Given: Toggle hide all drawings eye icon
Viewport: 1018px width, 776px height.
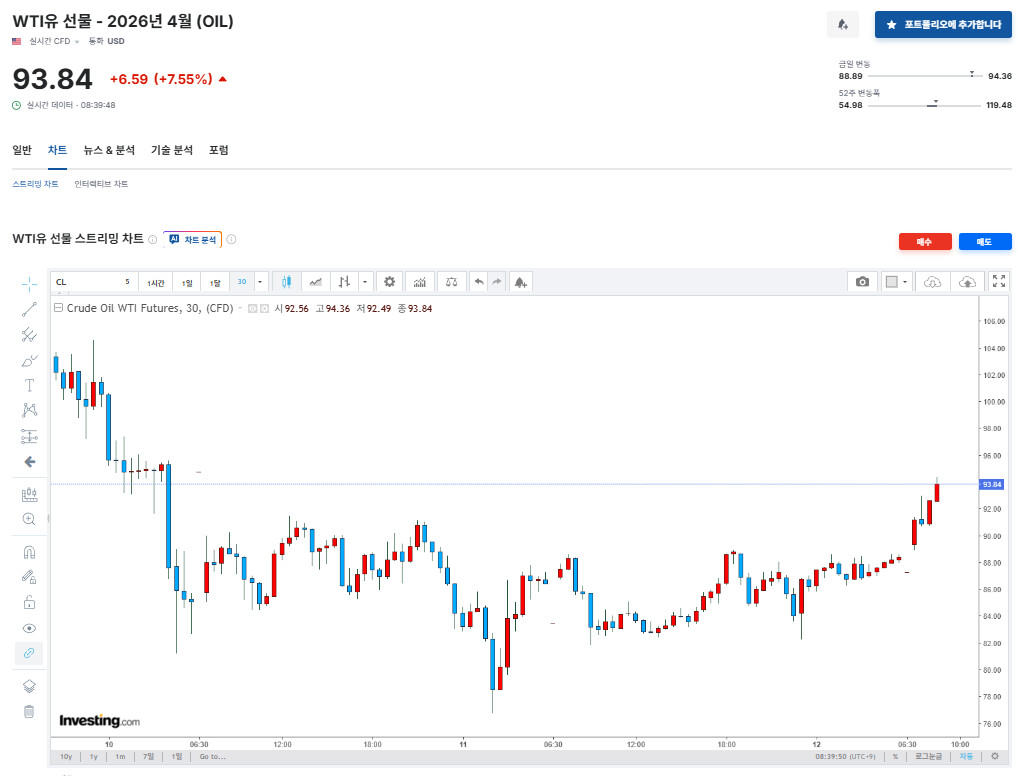Looking at the screenshot, I should (x=29, y=628).
